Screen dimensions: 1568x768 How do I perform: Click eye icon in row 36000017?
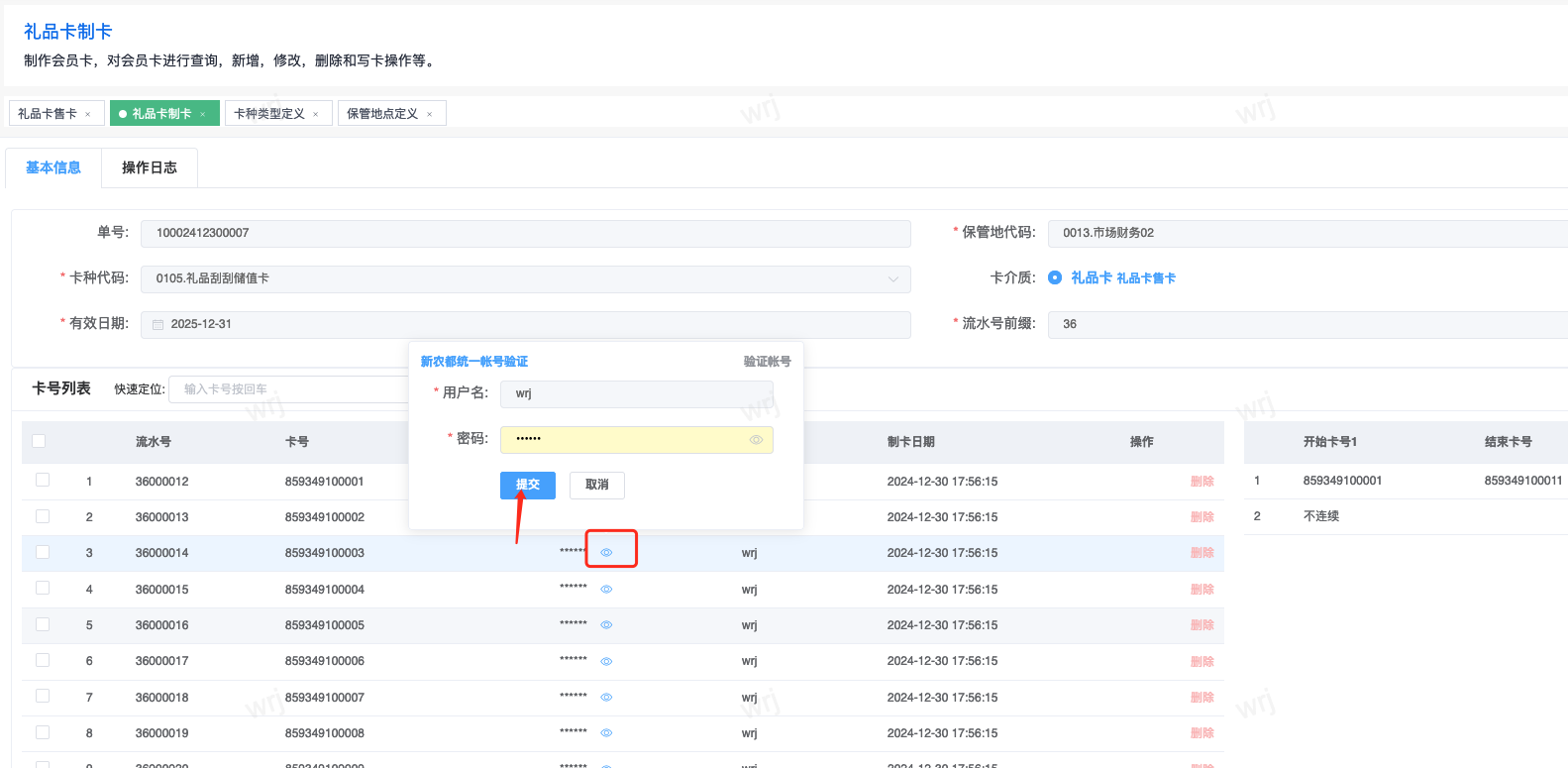[x=606, y=661]
